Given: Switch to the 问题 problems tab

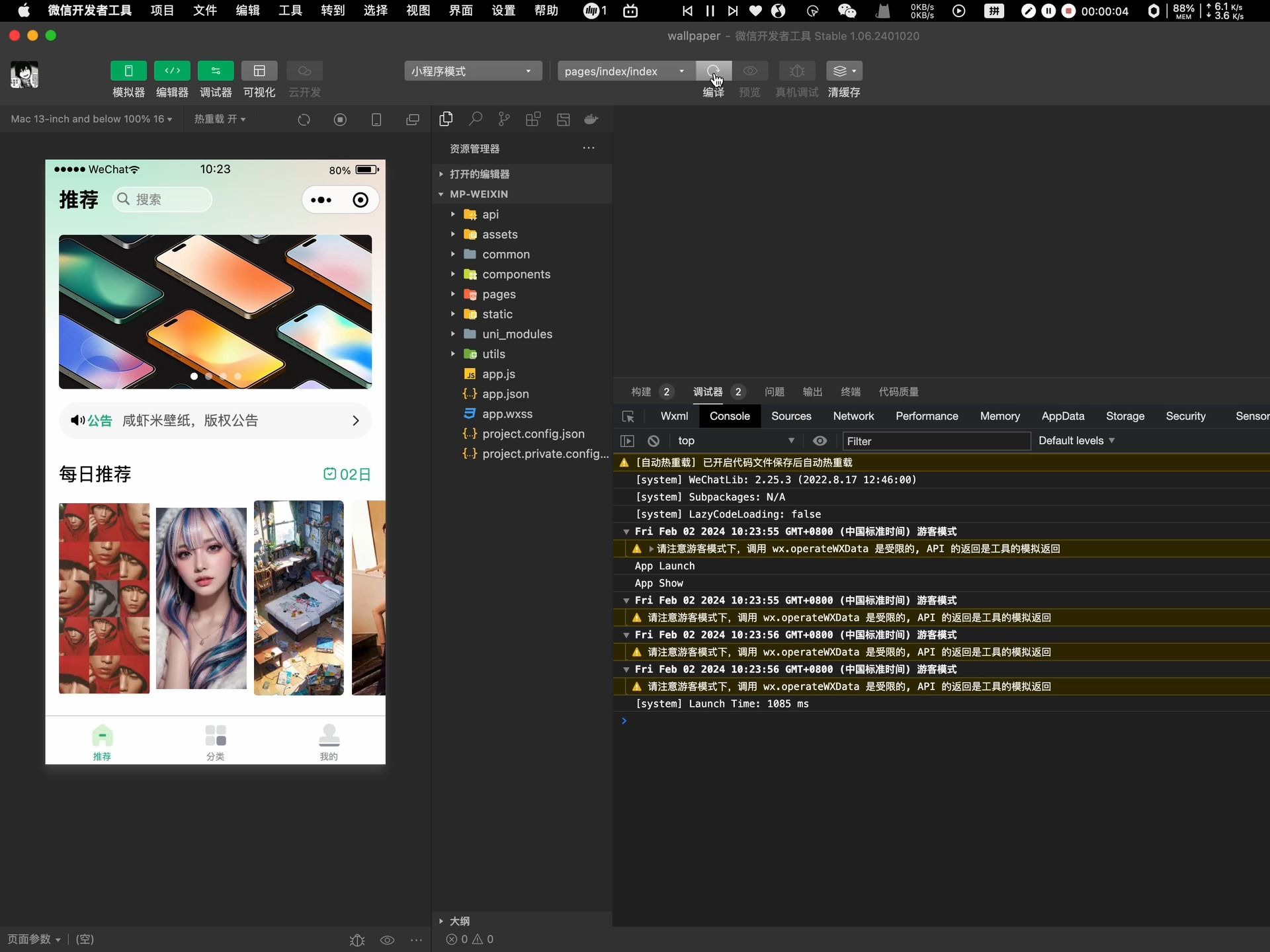Looking at the screenshot, I should (x=775, y=391).
